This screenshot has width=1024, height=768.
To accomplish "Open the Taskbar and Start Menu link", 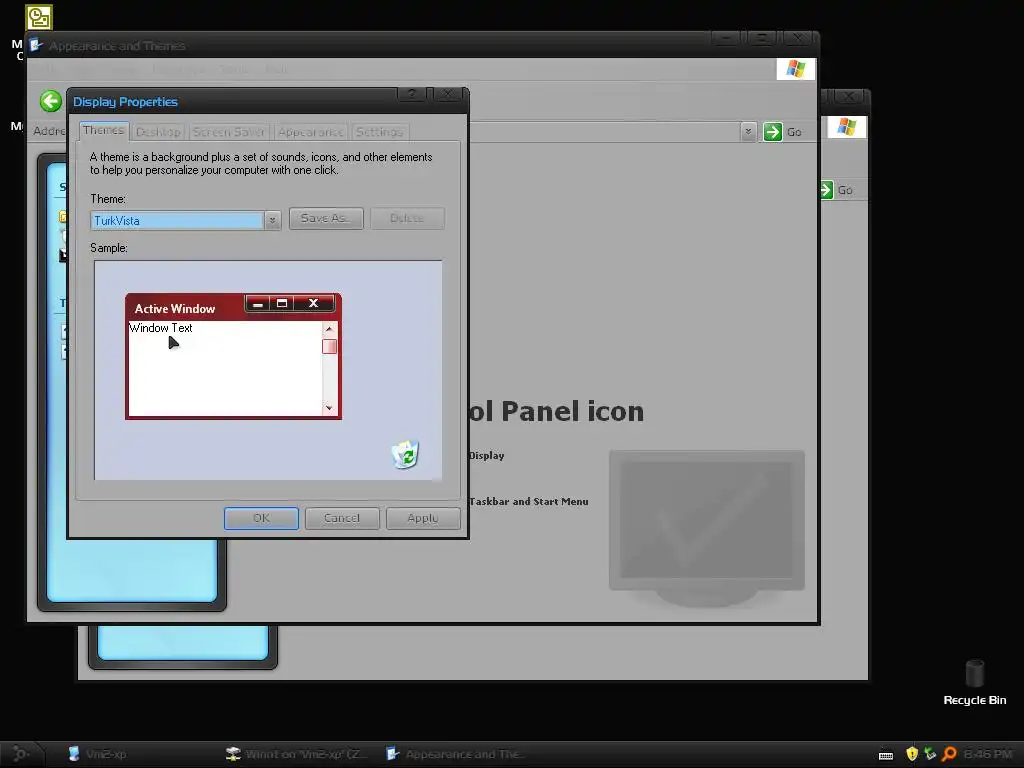I will pos(529,502).
